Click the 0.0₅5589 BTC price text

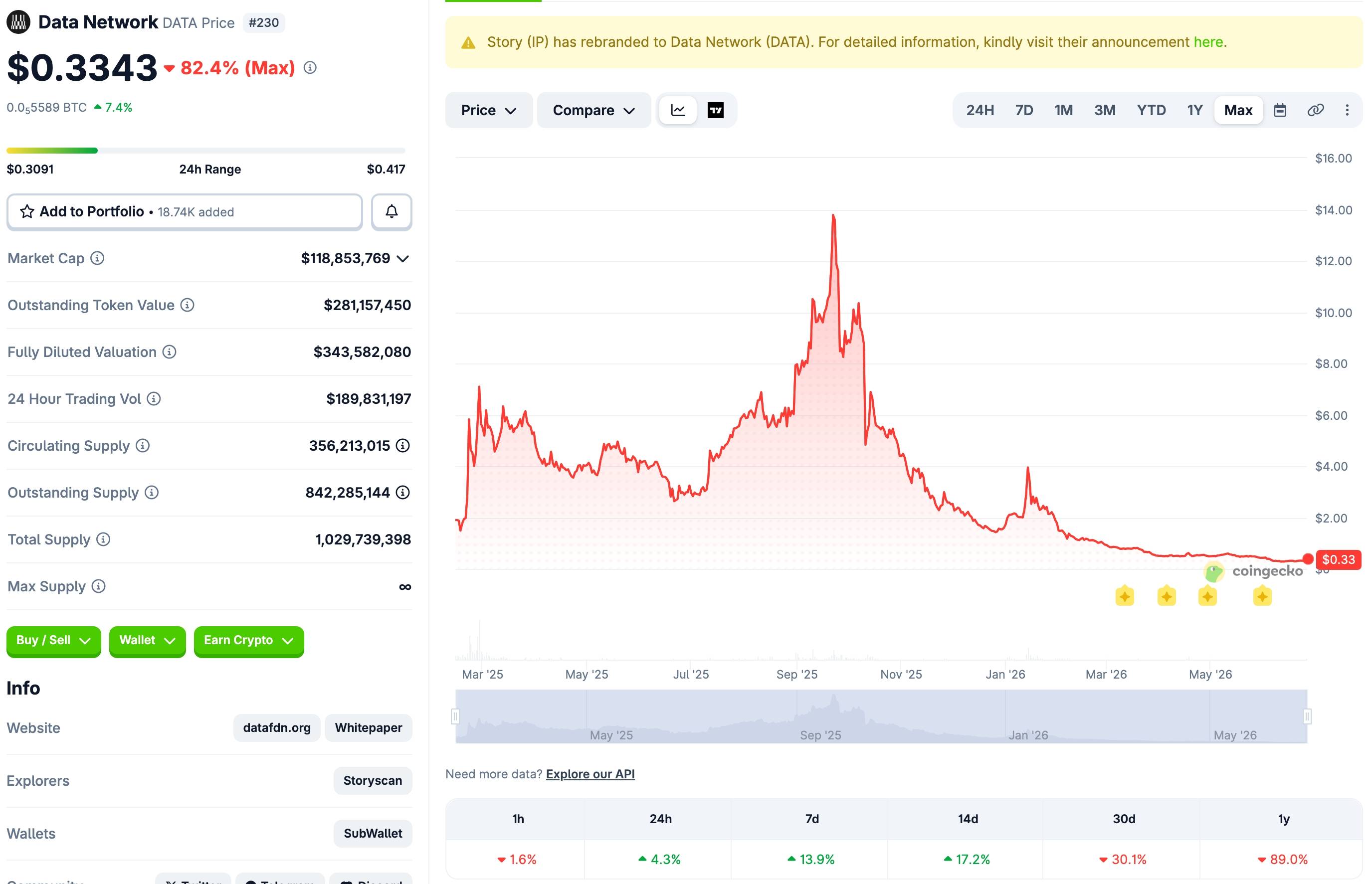click(x=46, y=108)
